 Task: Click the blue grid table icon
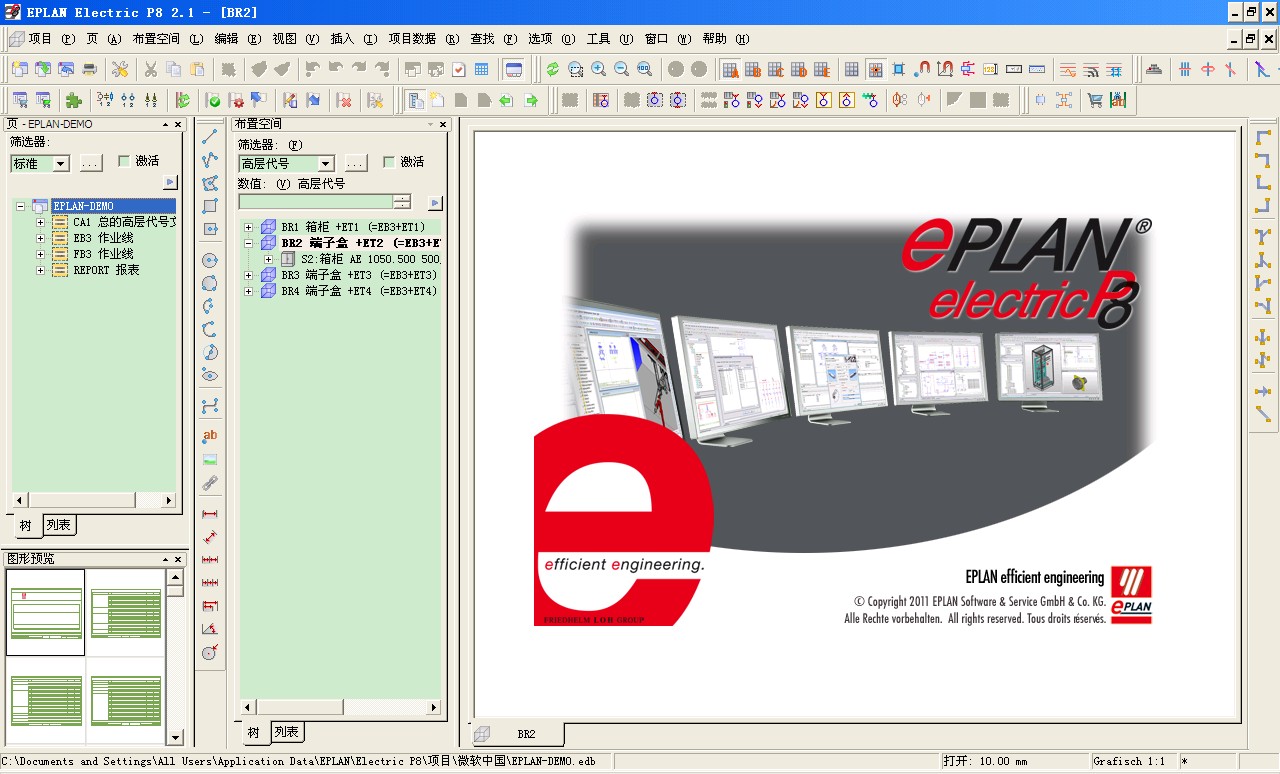coord(482,69)
